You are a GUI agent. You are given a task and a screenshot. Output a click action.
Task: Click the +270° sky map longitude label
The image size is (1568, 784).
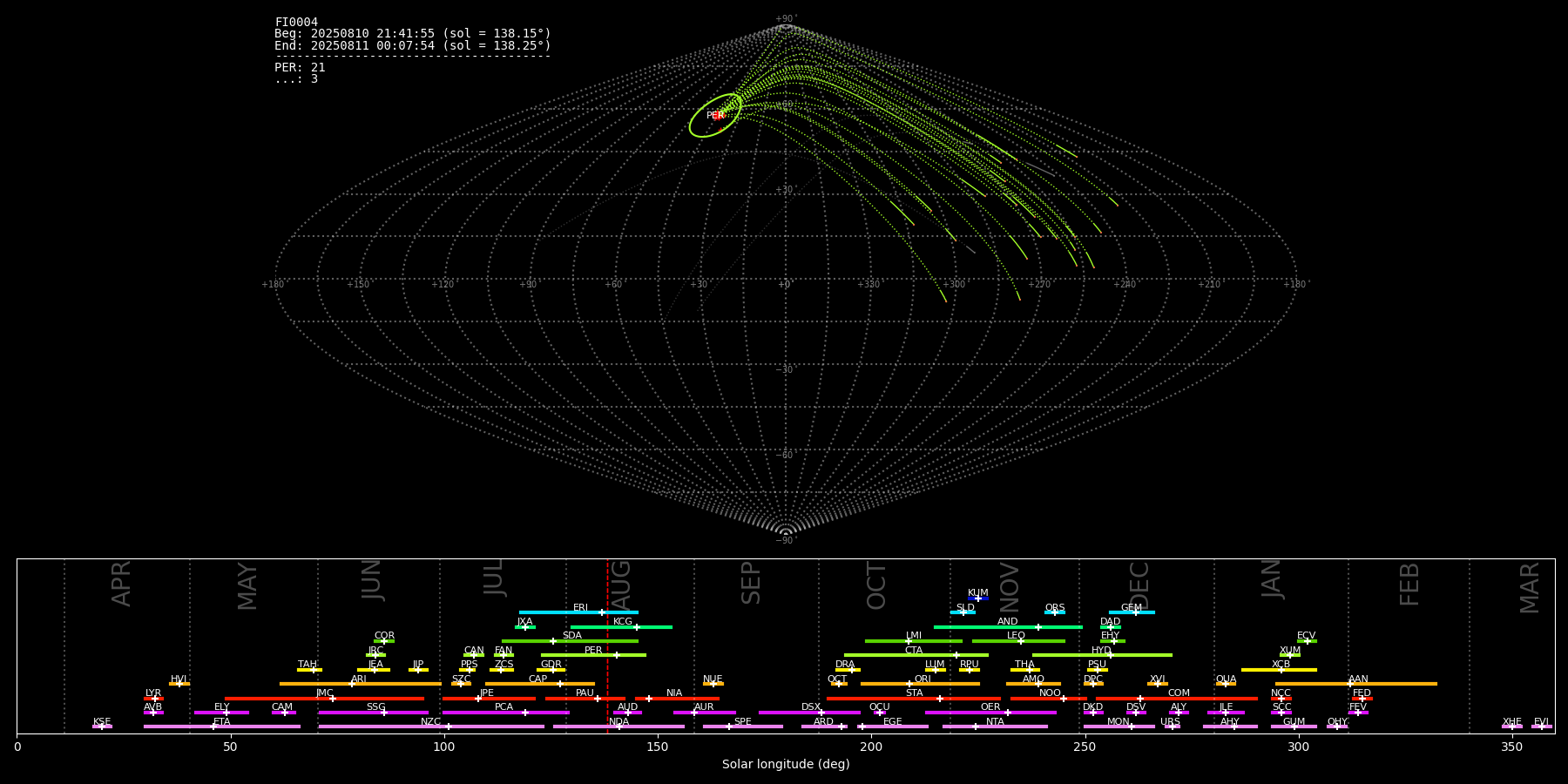1039,285
